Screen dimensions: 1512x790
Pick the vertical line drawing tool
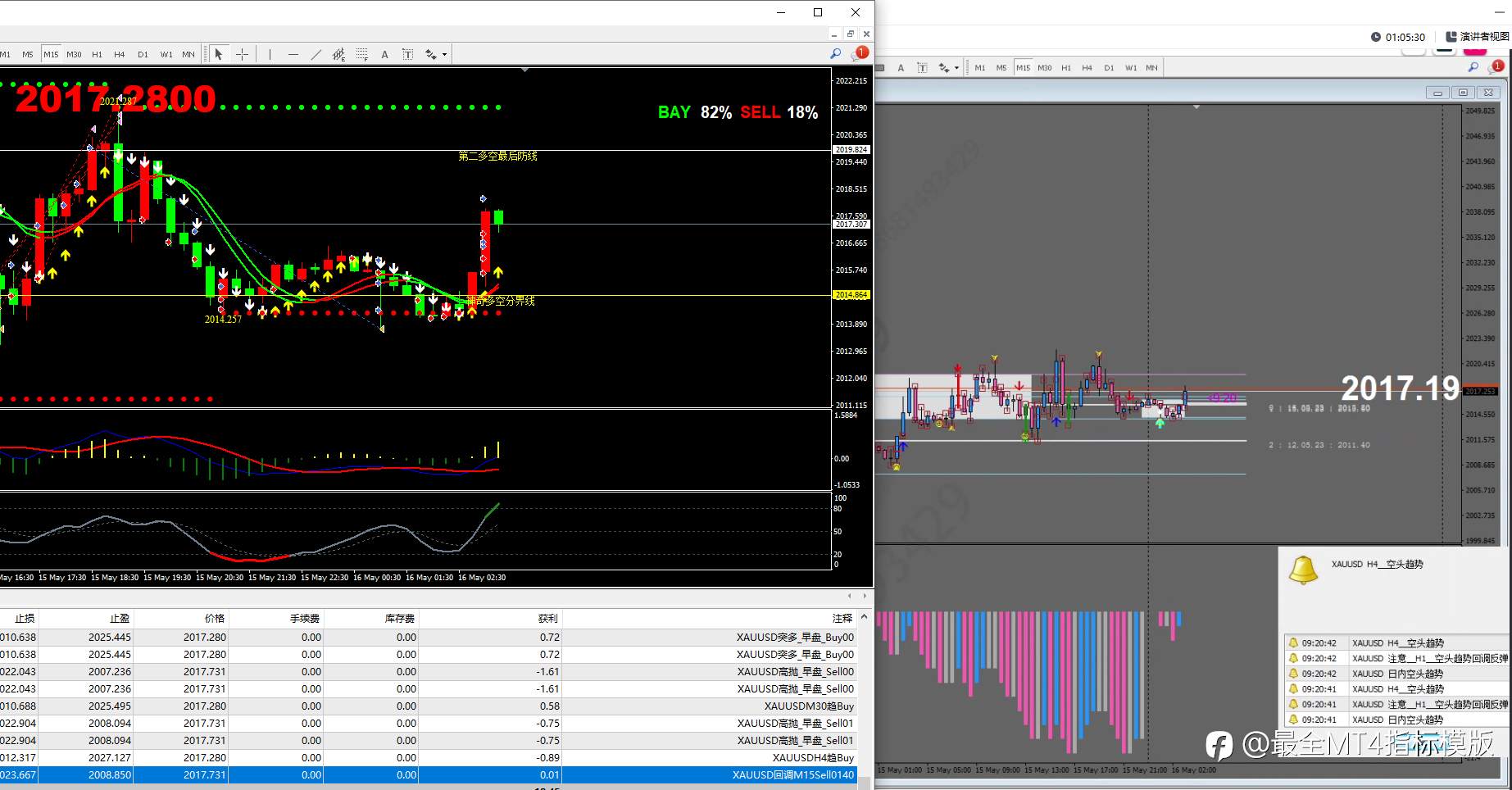click(x=270, y=54)
